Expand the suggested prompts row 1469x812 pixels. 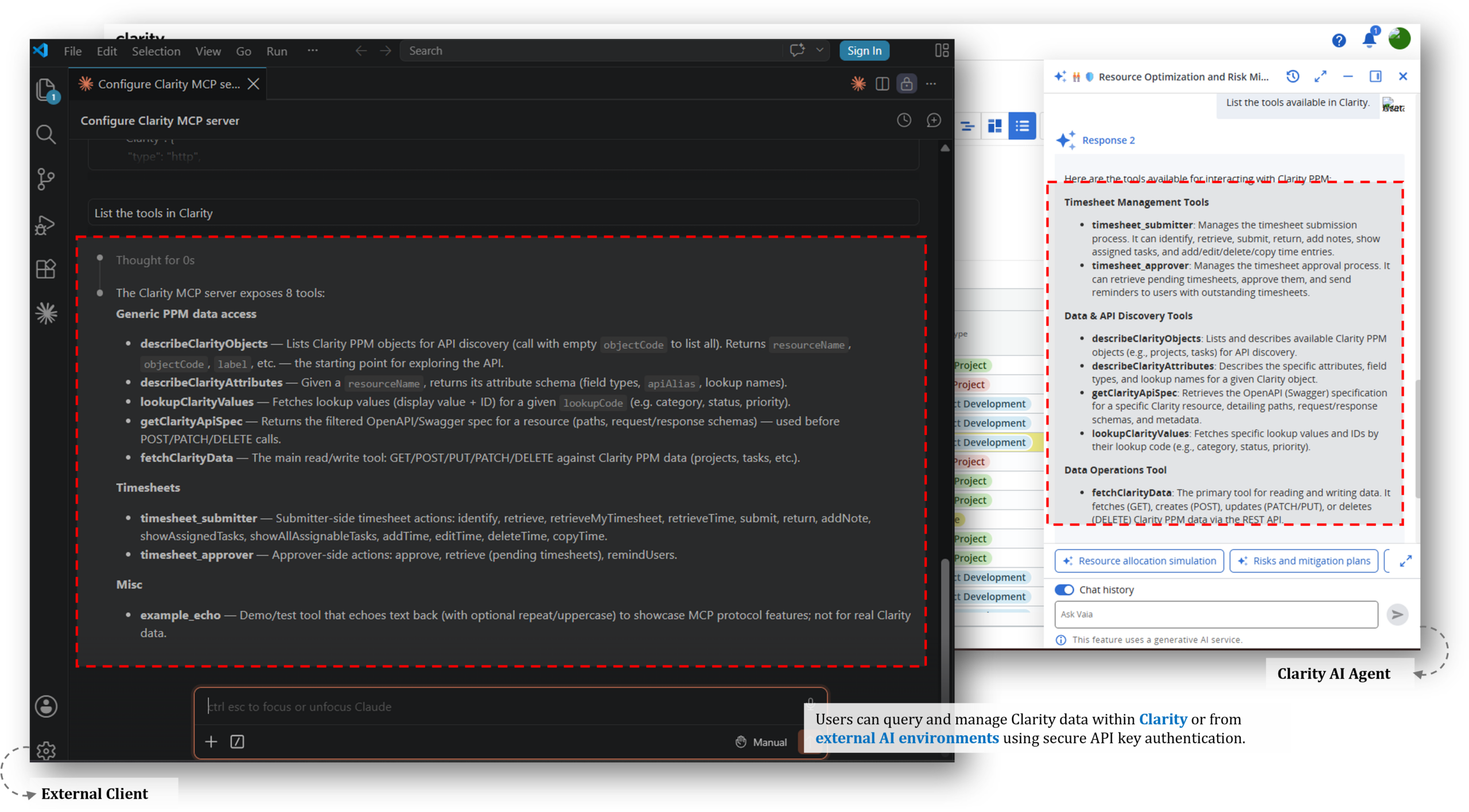pos(1405,561)
